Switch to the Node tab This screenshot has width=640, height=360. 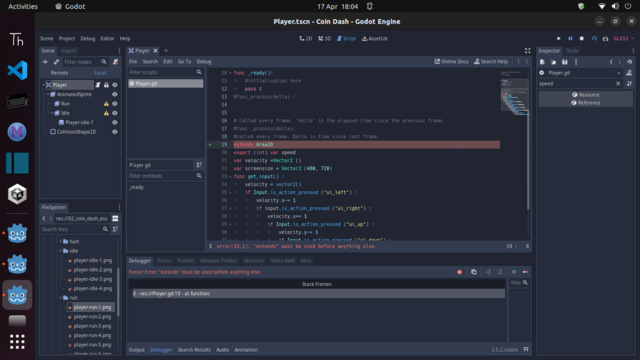pos(572,51)
